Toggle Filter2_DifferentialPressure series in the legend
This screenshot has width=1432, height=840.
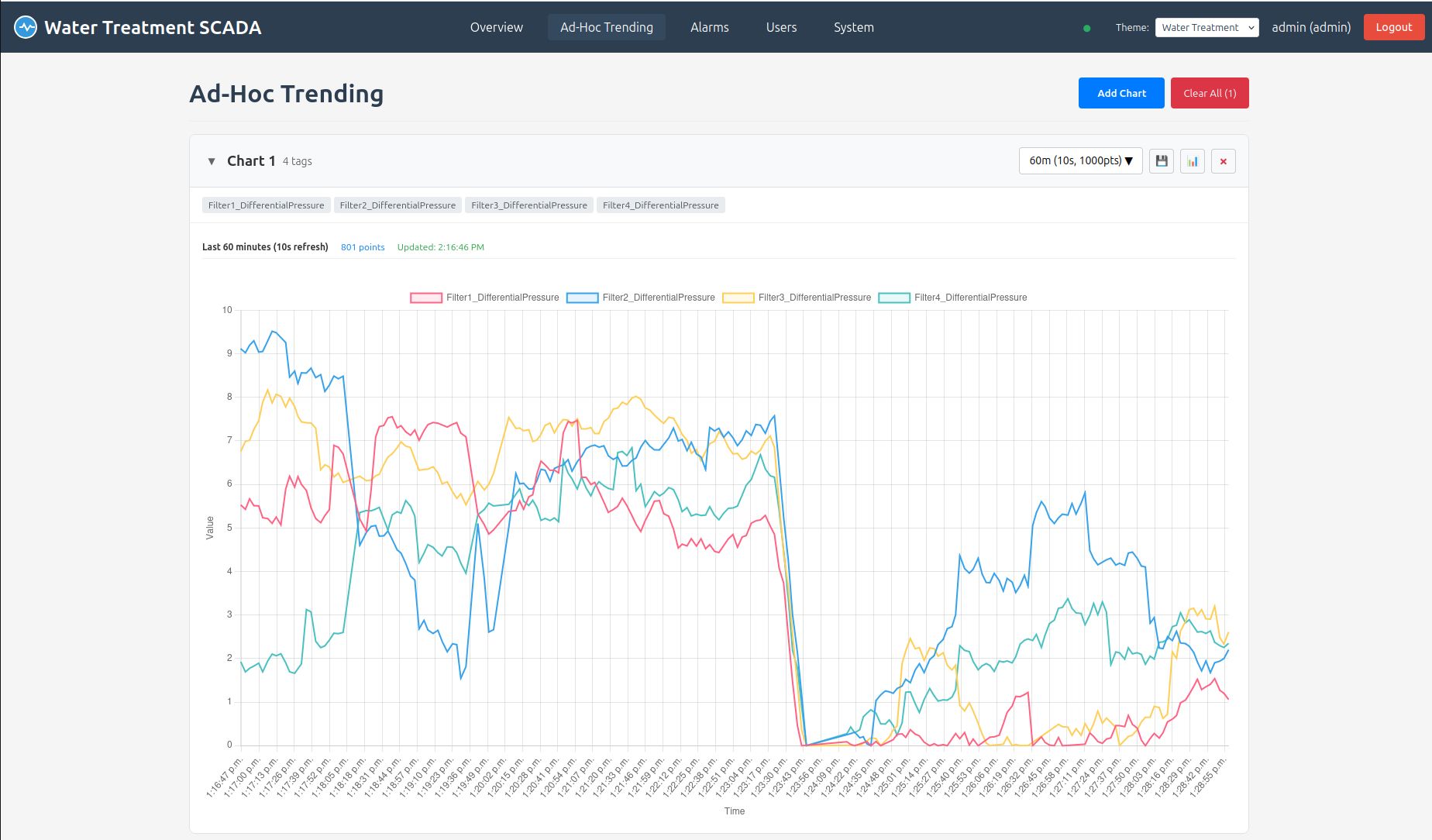(x=641, y=298)
